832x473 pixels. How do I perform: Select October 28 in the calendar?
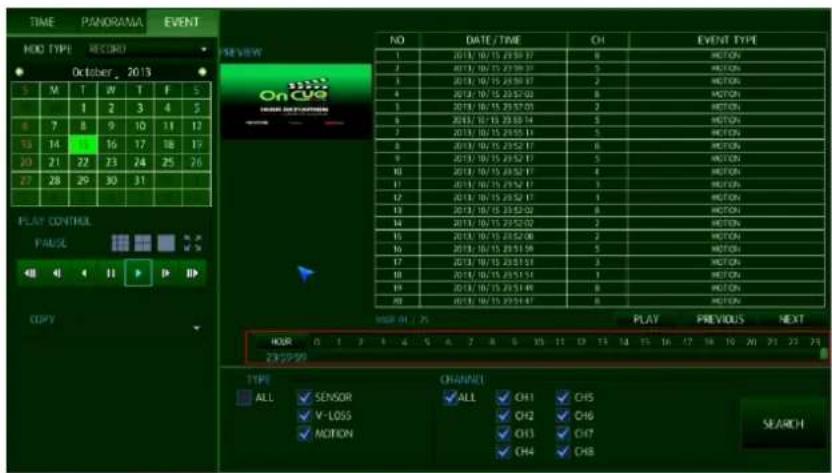coord(54,180)
